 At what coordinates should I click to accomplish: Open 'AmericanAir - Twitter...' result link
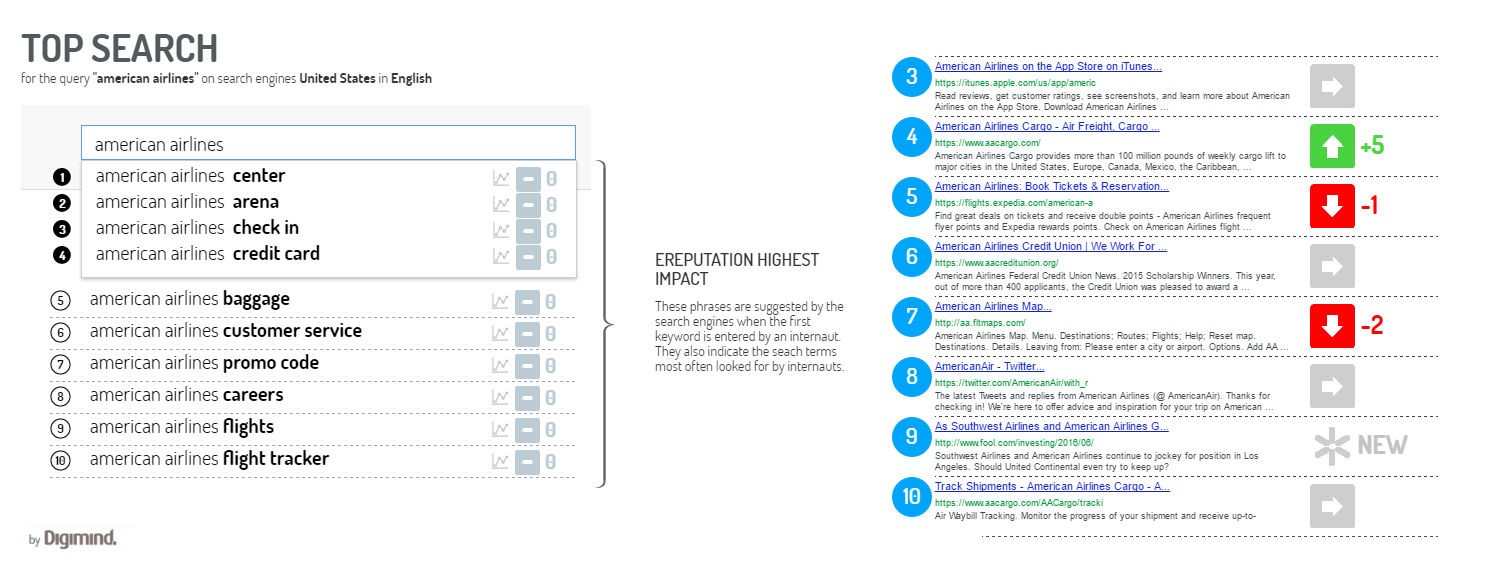[990, 367]
